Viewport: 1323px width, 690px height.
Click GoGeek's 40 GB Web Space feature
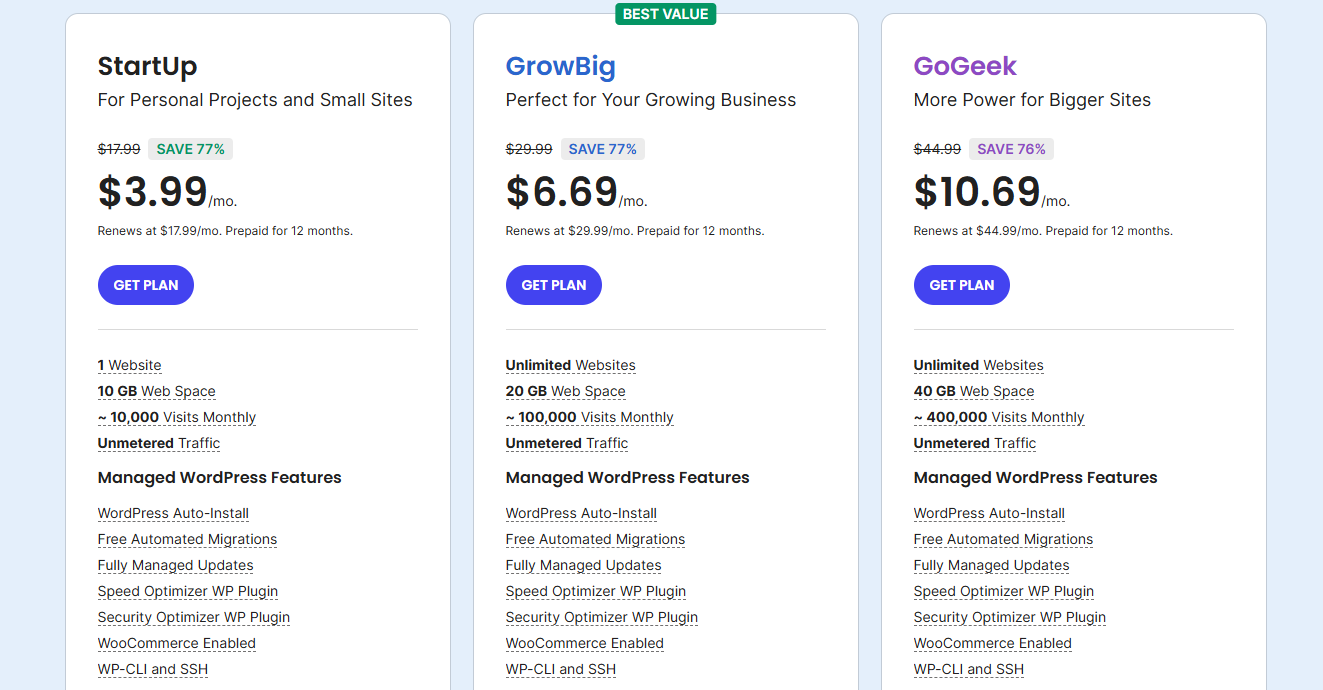974,392
